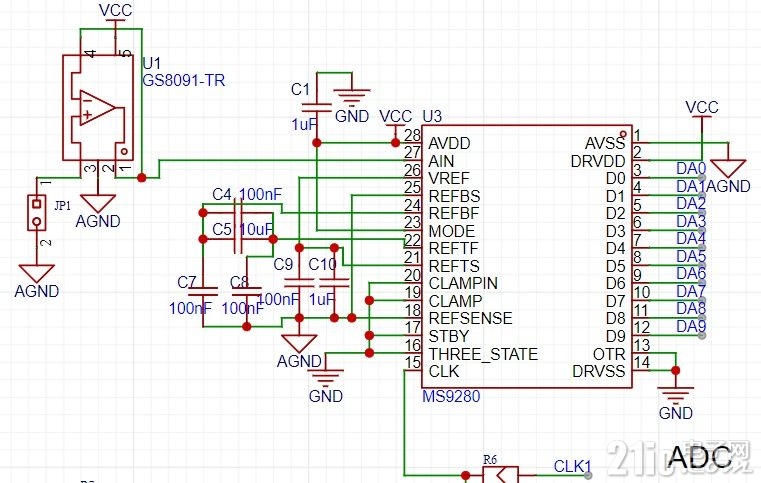Click the junction dot on AVDD wire near pin 28
The width and height of the screenshot is (761, 483).
395,143
